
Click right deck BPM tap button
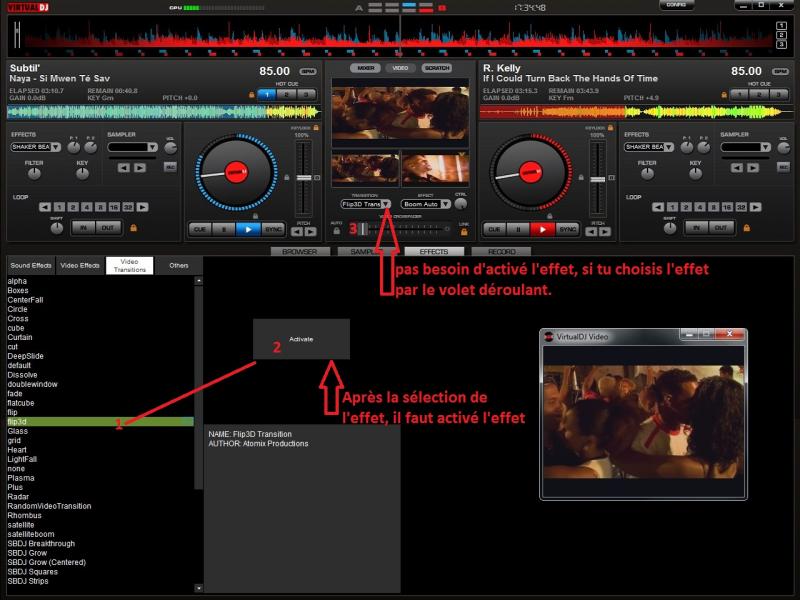(780, 71)
